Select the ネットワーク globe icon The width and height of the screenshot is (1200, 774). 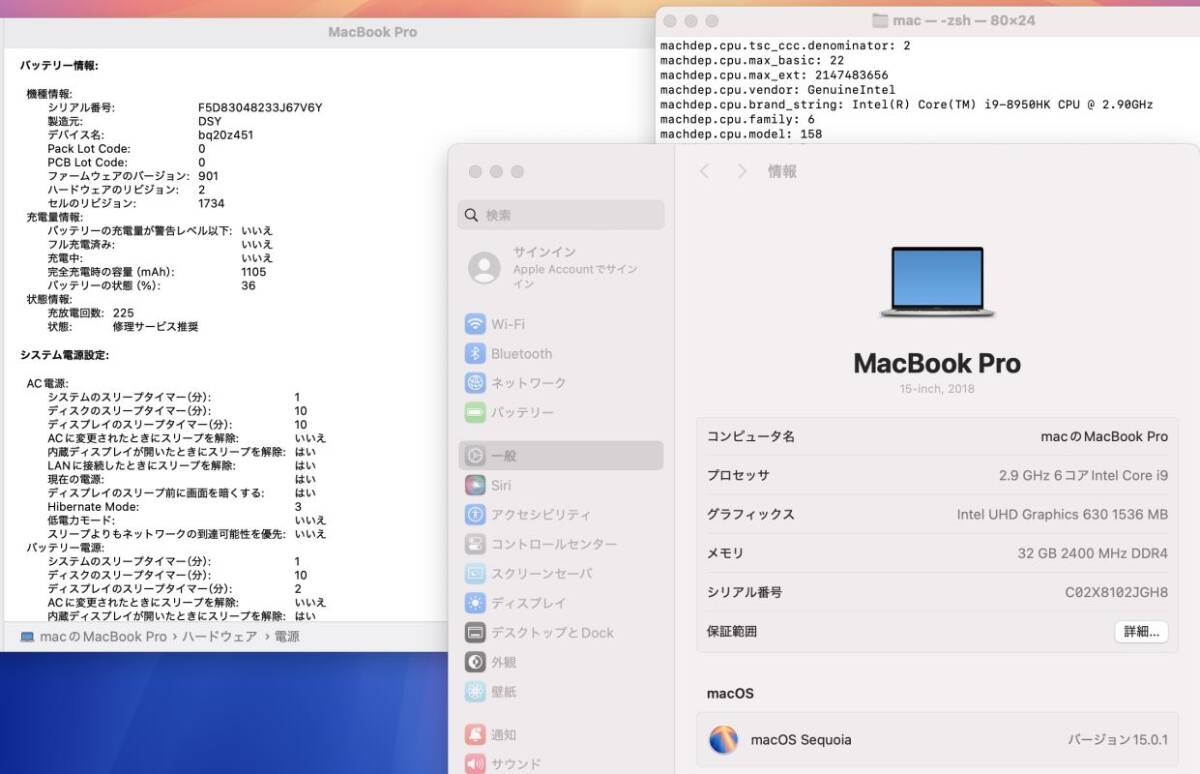pos(476,383)
